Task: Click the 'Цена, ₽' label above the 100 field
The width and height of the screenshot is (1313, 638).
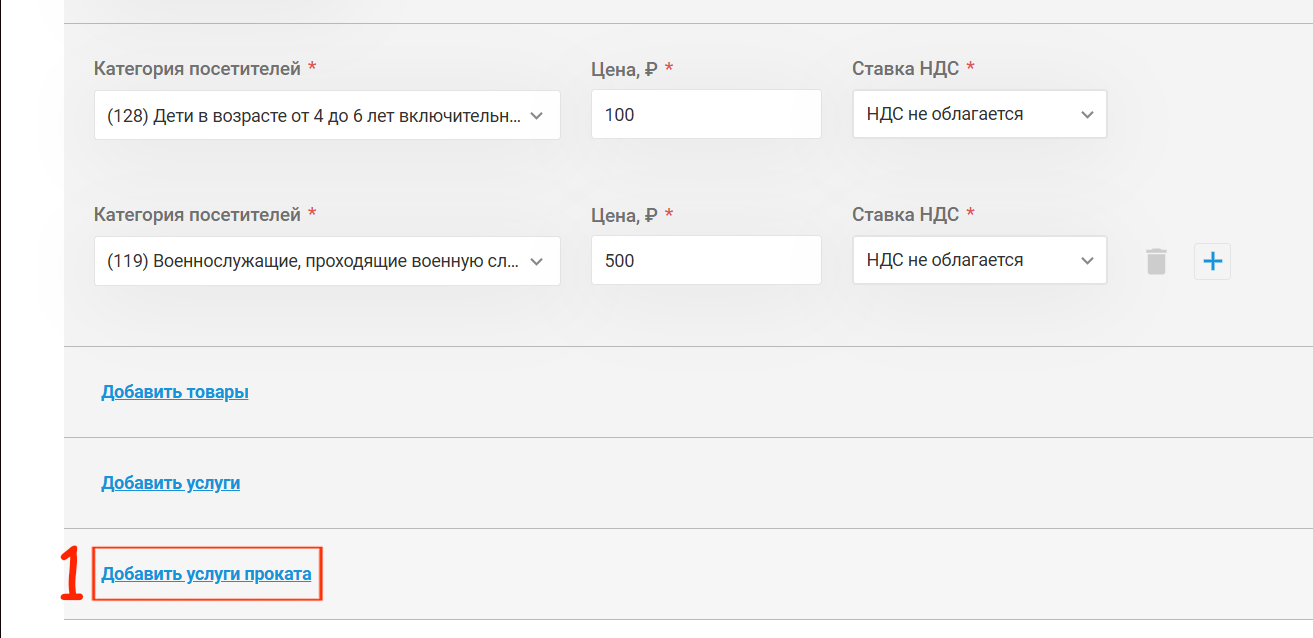Action: [624, 69]
